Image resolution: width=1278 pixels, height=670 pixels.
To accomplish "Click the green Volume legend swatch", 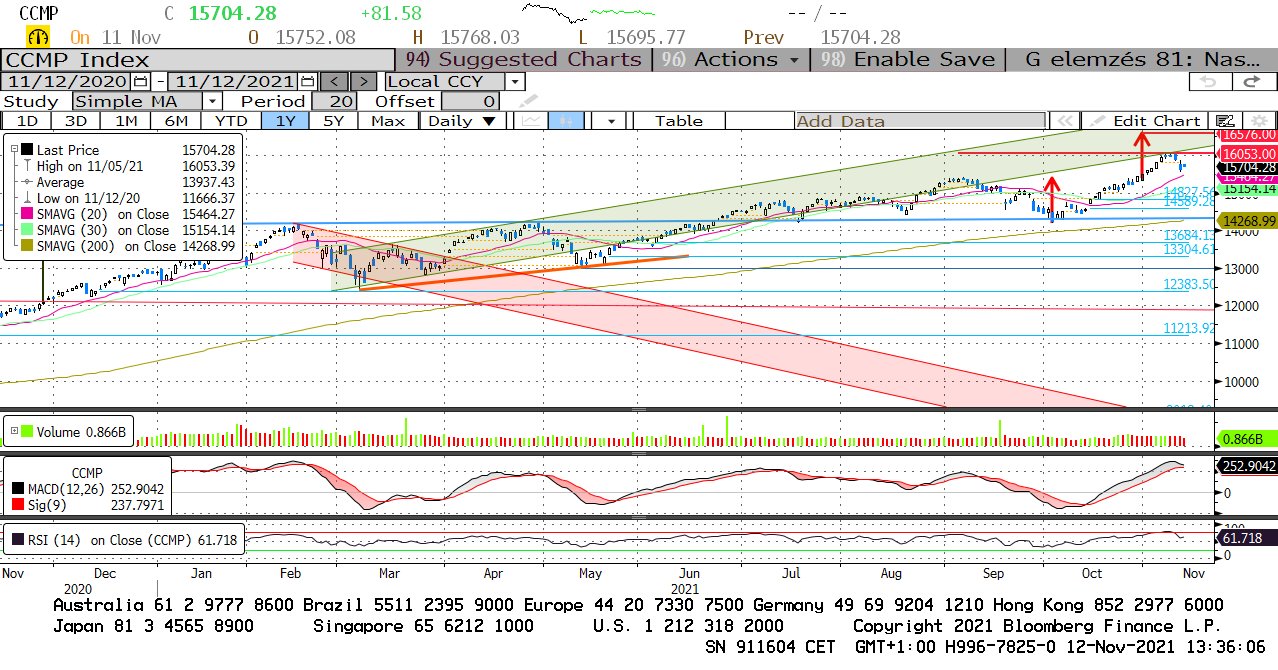I will click(28, 432).
